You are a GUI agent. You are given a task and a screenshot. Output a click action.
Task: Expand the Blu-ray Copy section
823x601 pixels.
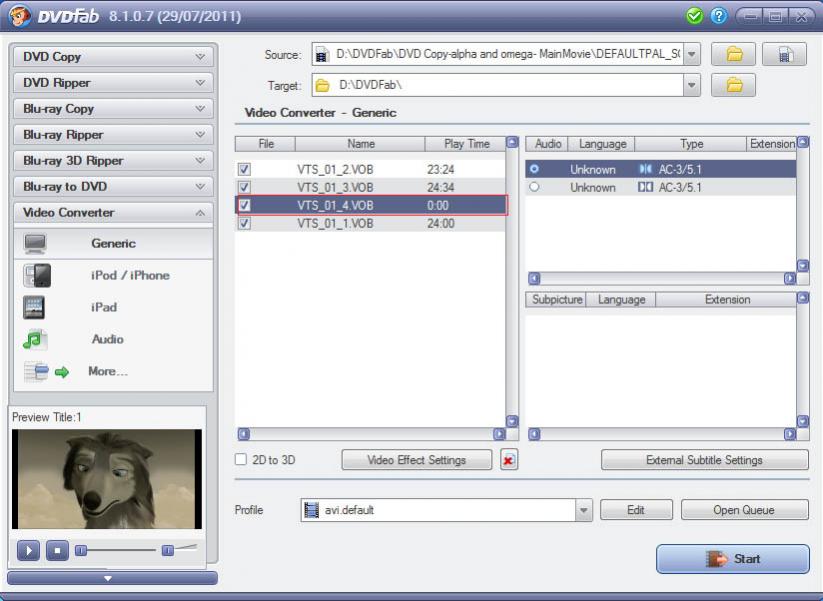[x=113, y=109]
